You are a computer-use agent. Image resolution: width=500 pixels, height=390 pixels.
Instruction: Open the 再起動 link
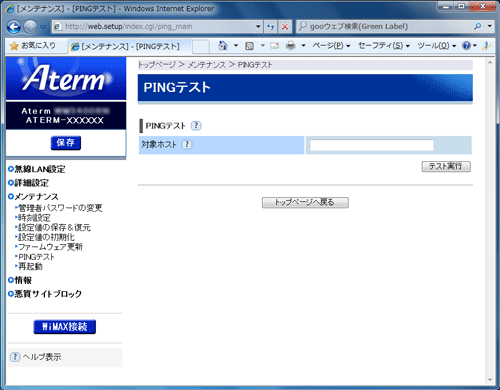tap(29, 267)
